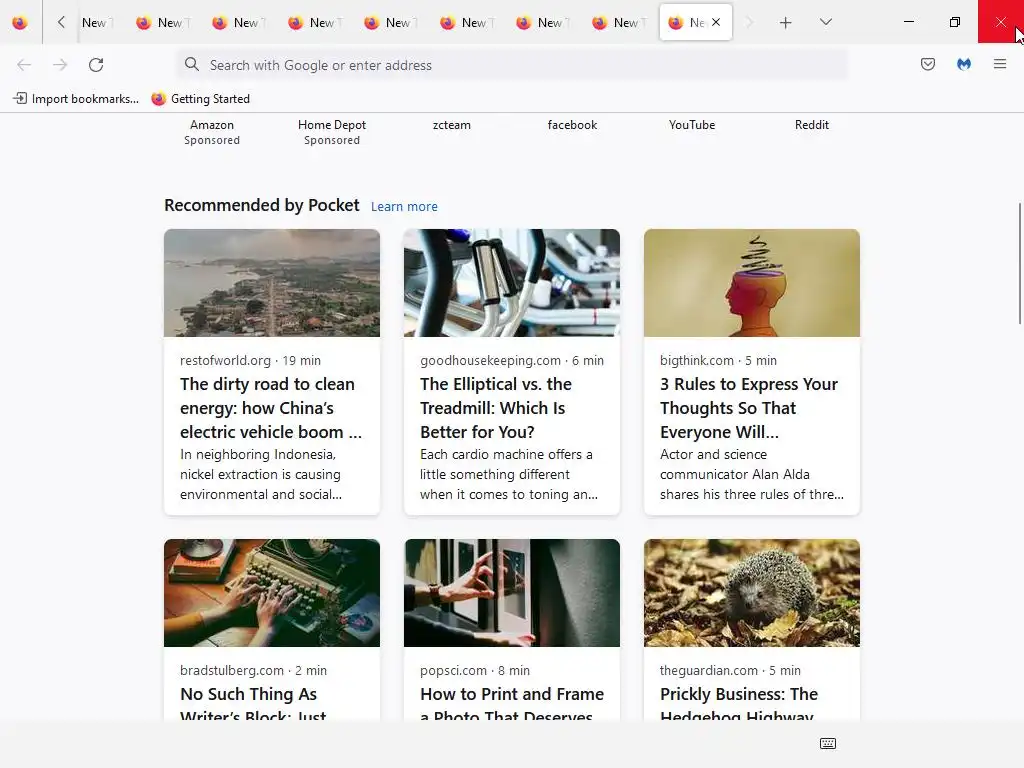Click 'goodhousekeeping.com · 6 min' source text
The height and width of the screenshot is (768, 1024).
pos(512,360)
